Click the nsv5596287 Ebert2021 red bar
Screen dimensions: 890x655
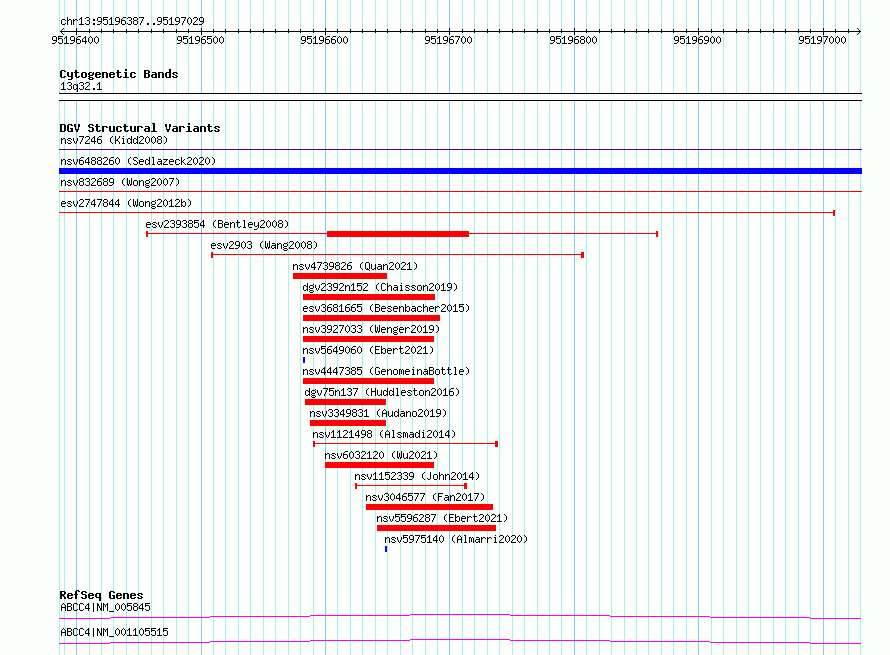coord(436,528)
